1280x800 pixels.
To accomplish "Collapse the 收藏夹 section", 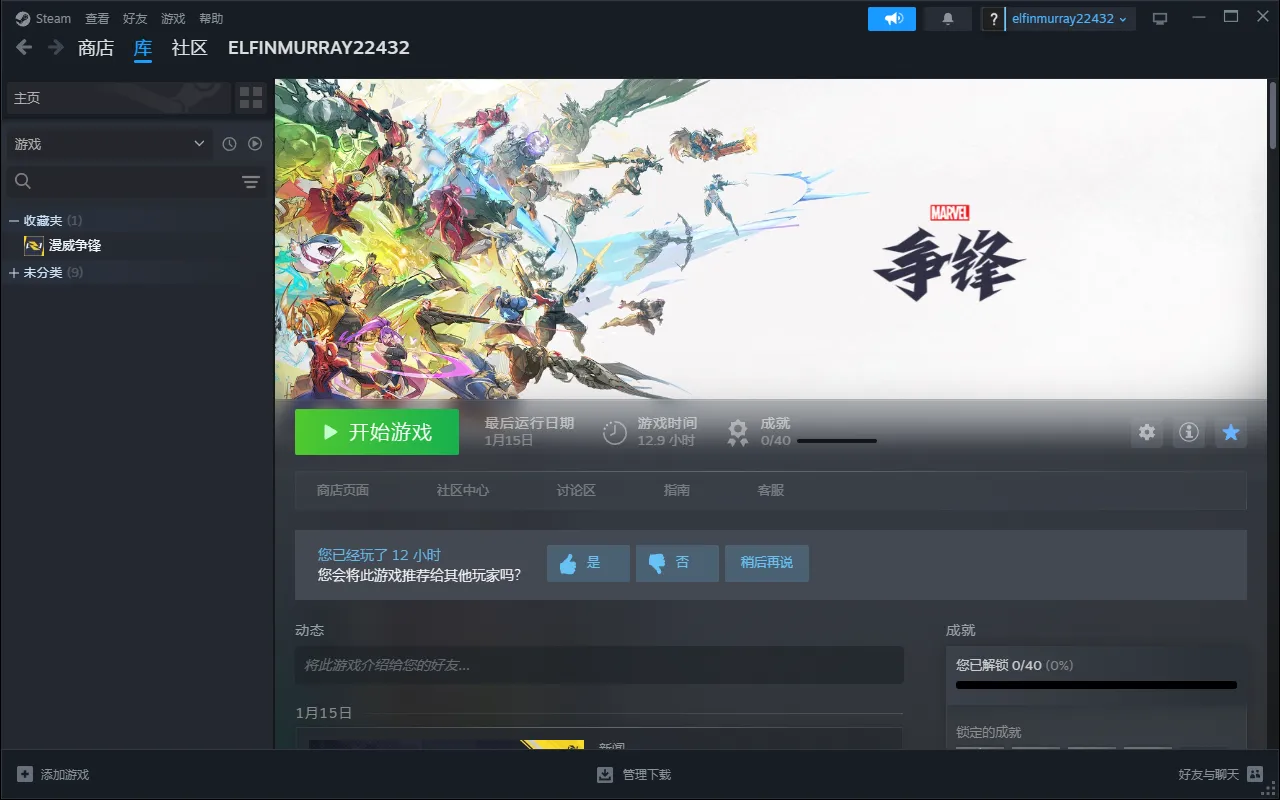I will 14,220.
